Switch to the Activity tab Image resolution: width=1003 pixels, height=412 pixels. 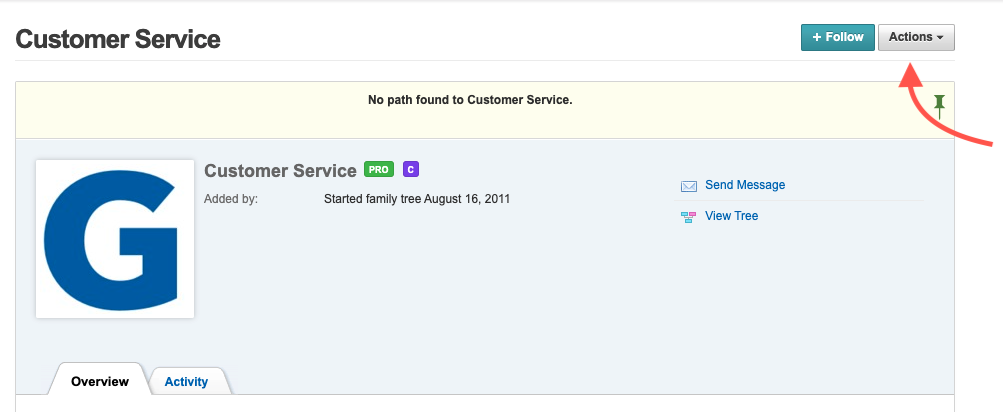(x=186, y=382)
